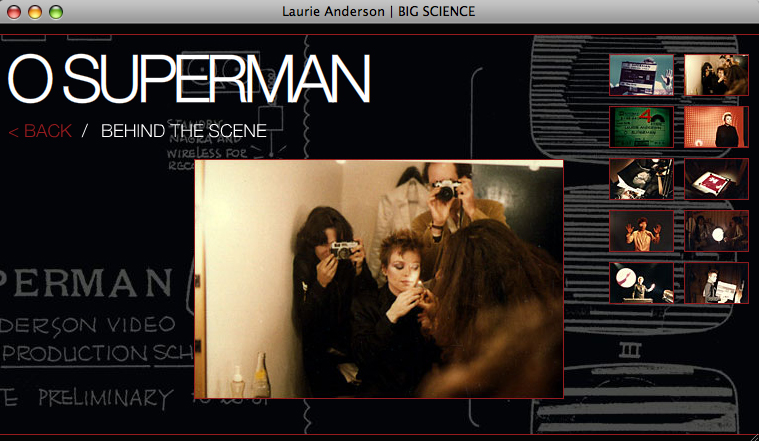Go back using the red BACK link
This screenshot has width=759, height=441.
(40, 131)
